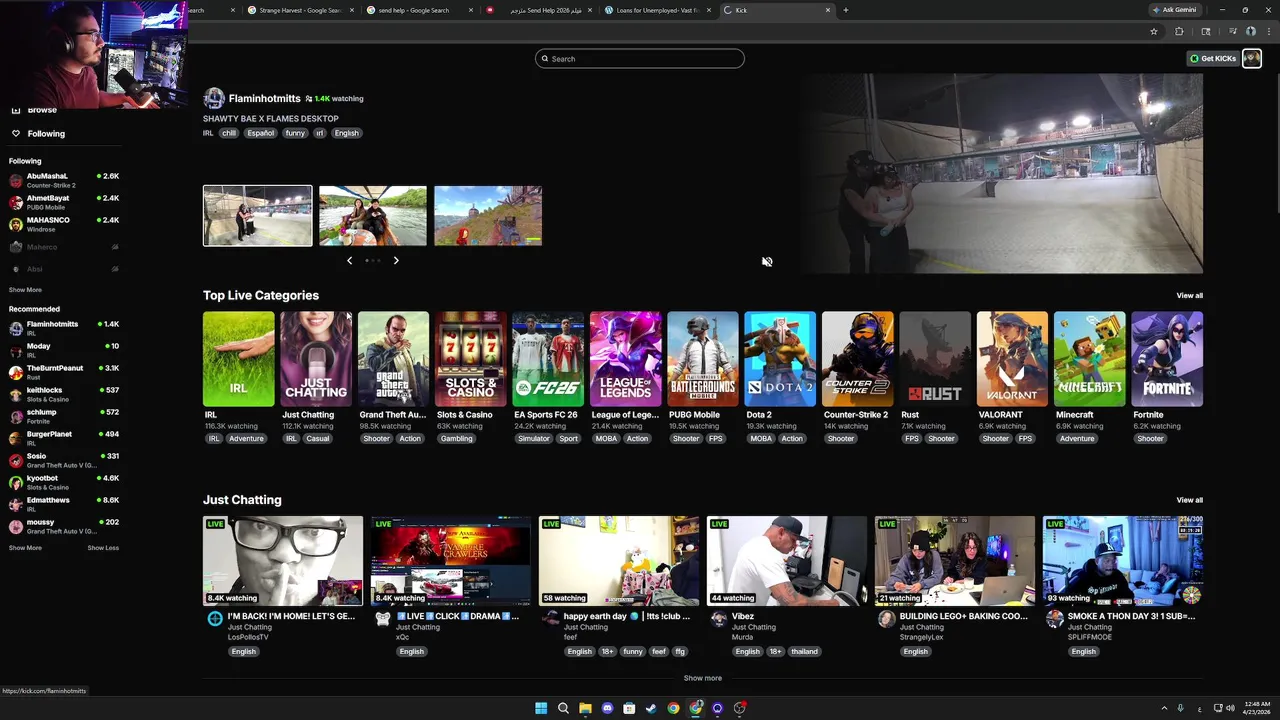This screenshot has height=720, width=1280.
Task: Expand Show more under Just Chatting
Action: pos(703,678)
